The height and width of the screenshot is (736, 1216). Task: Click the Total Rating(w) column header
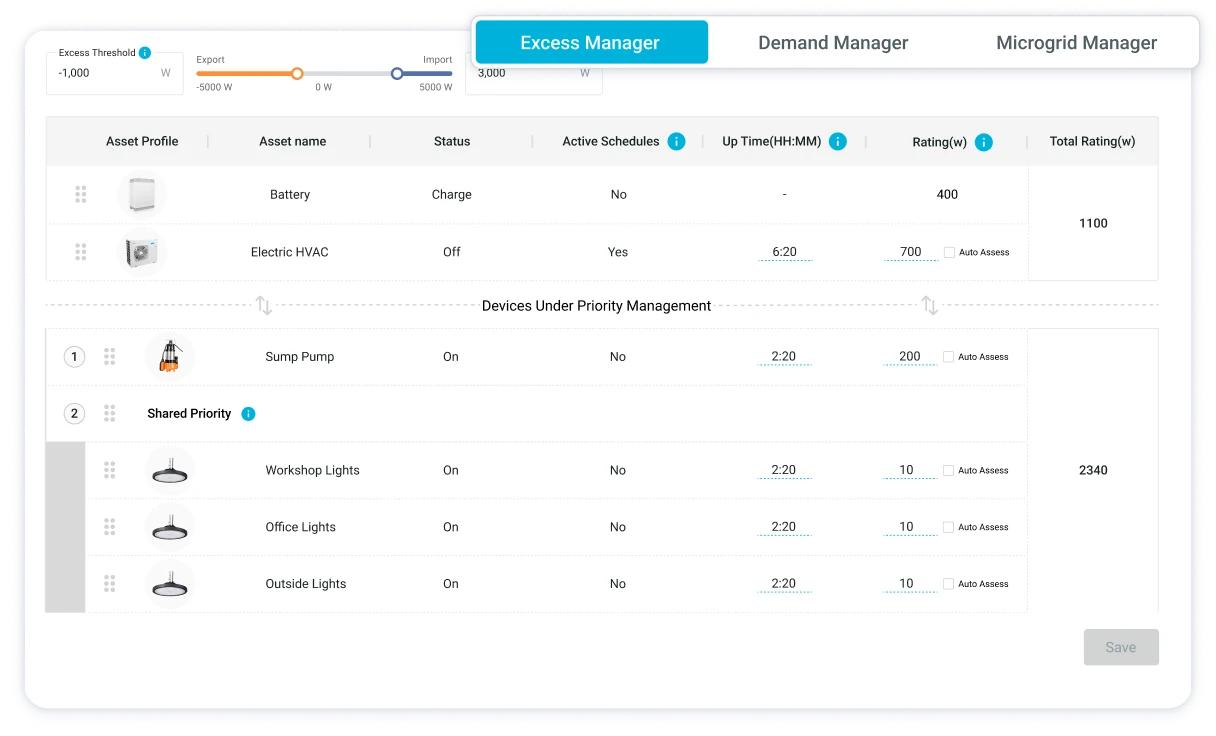click(x=1092, y=142)
